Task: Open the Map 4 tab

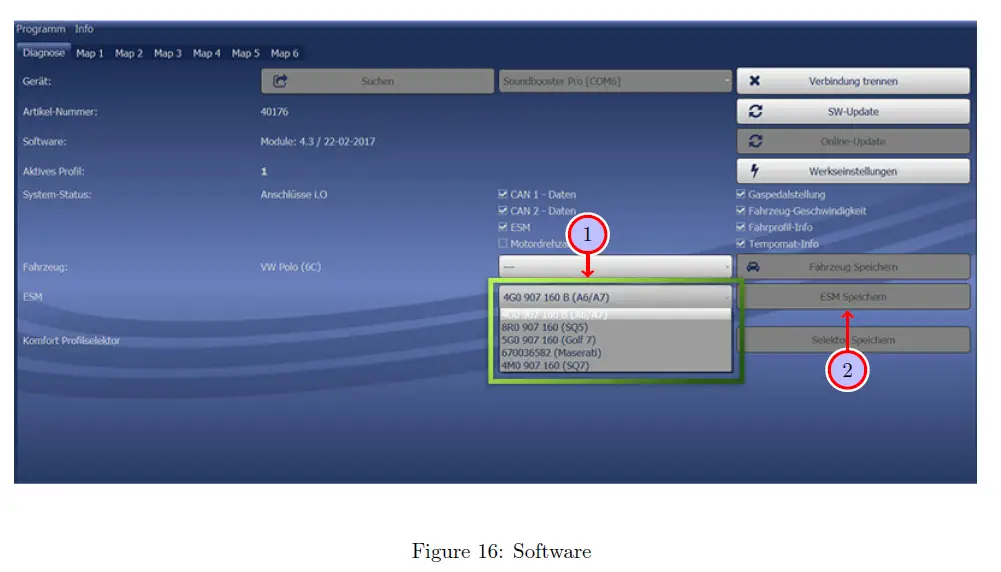Action: tap(207, 54)
